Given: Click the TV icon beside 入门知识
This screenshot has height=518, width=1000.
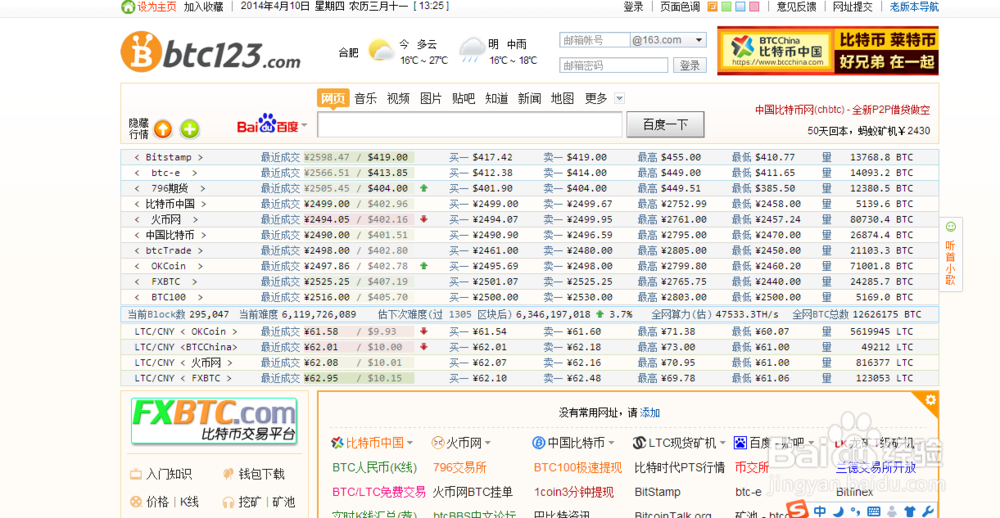Looking at the screenshot, I should 135,475.
